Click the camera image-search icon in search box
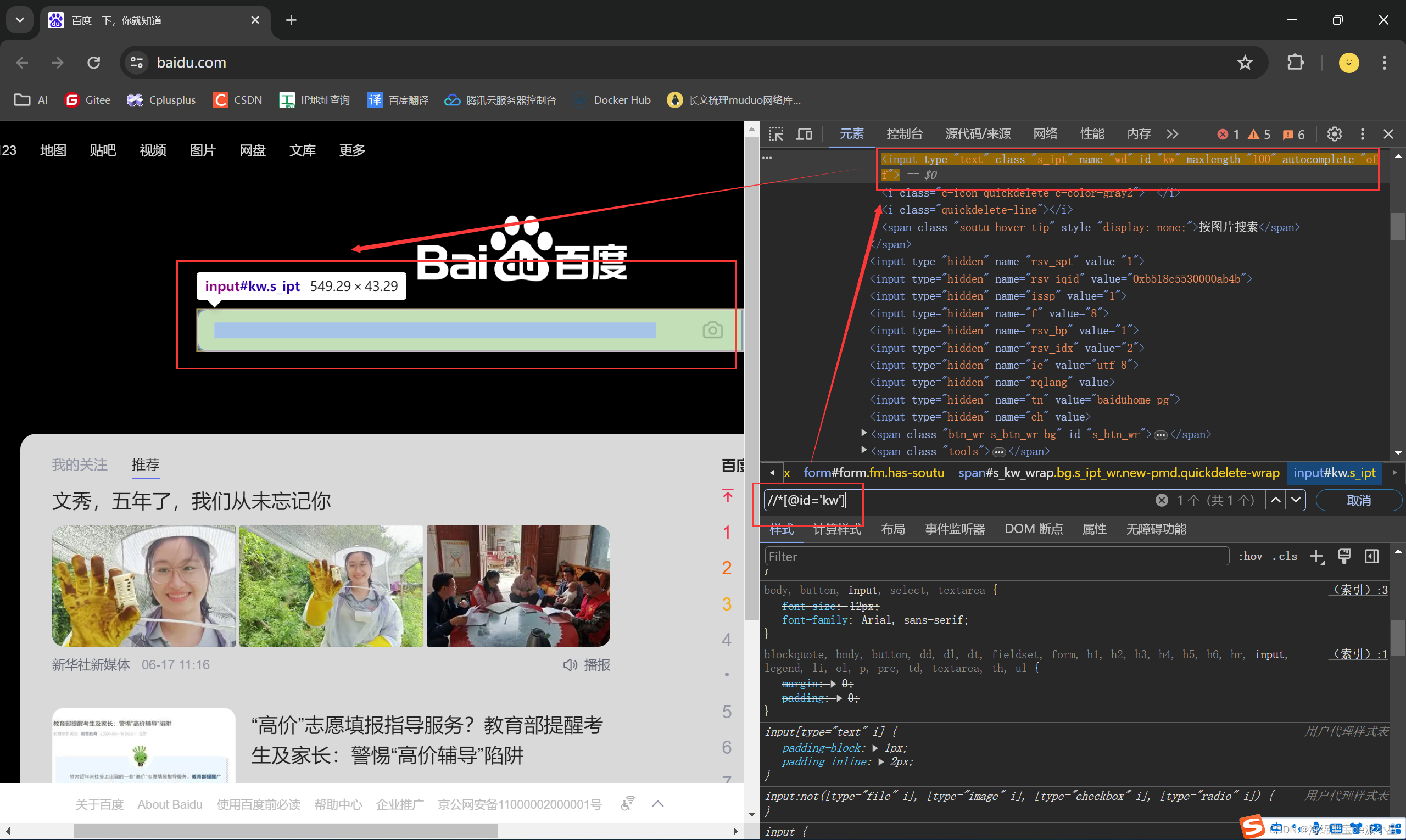The height and width of the screenshot is (840, 1406). [712, 330]
